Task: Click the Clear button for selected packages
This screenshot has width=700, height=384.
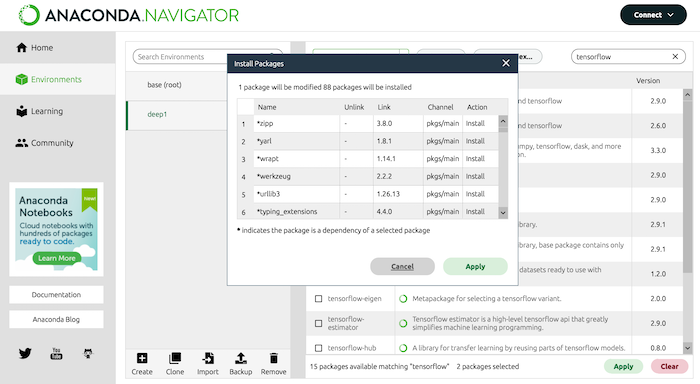Action: pyautogui.click(x=669, y=366)
